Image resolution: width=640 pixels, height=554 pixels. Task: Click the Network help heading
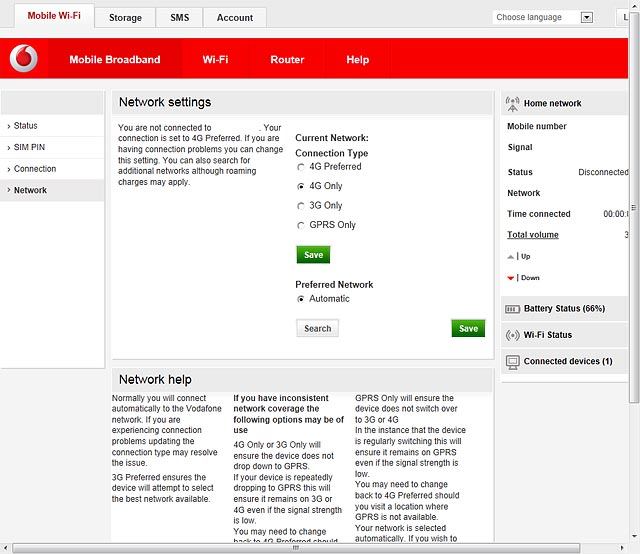pos(155,380)
